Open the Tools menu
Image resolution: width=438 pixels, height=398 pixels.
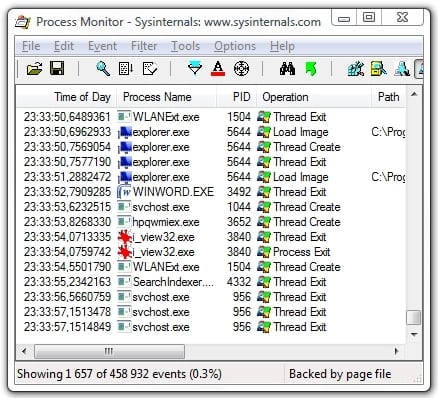185,46
